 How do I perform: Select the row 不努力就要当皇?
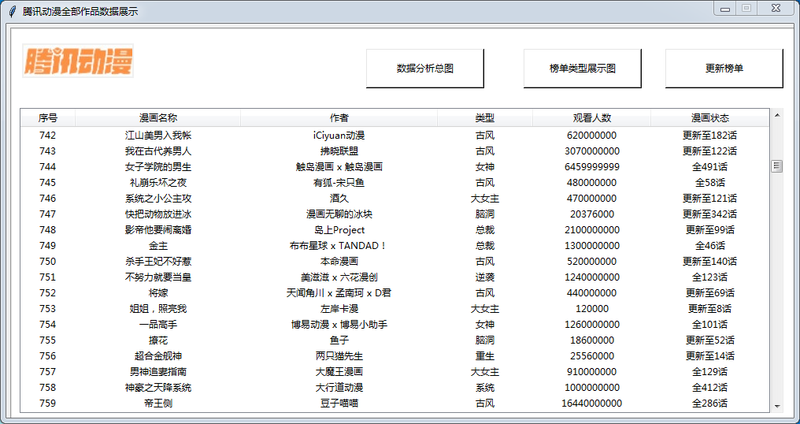point(394,278)
